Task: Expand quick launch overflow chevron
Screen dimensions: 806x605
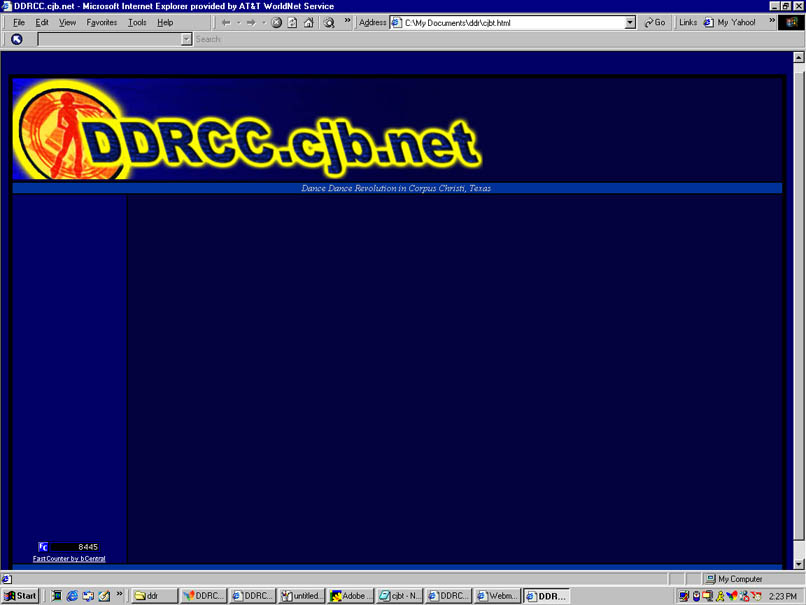Action: (x=119, y=594)
